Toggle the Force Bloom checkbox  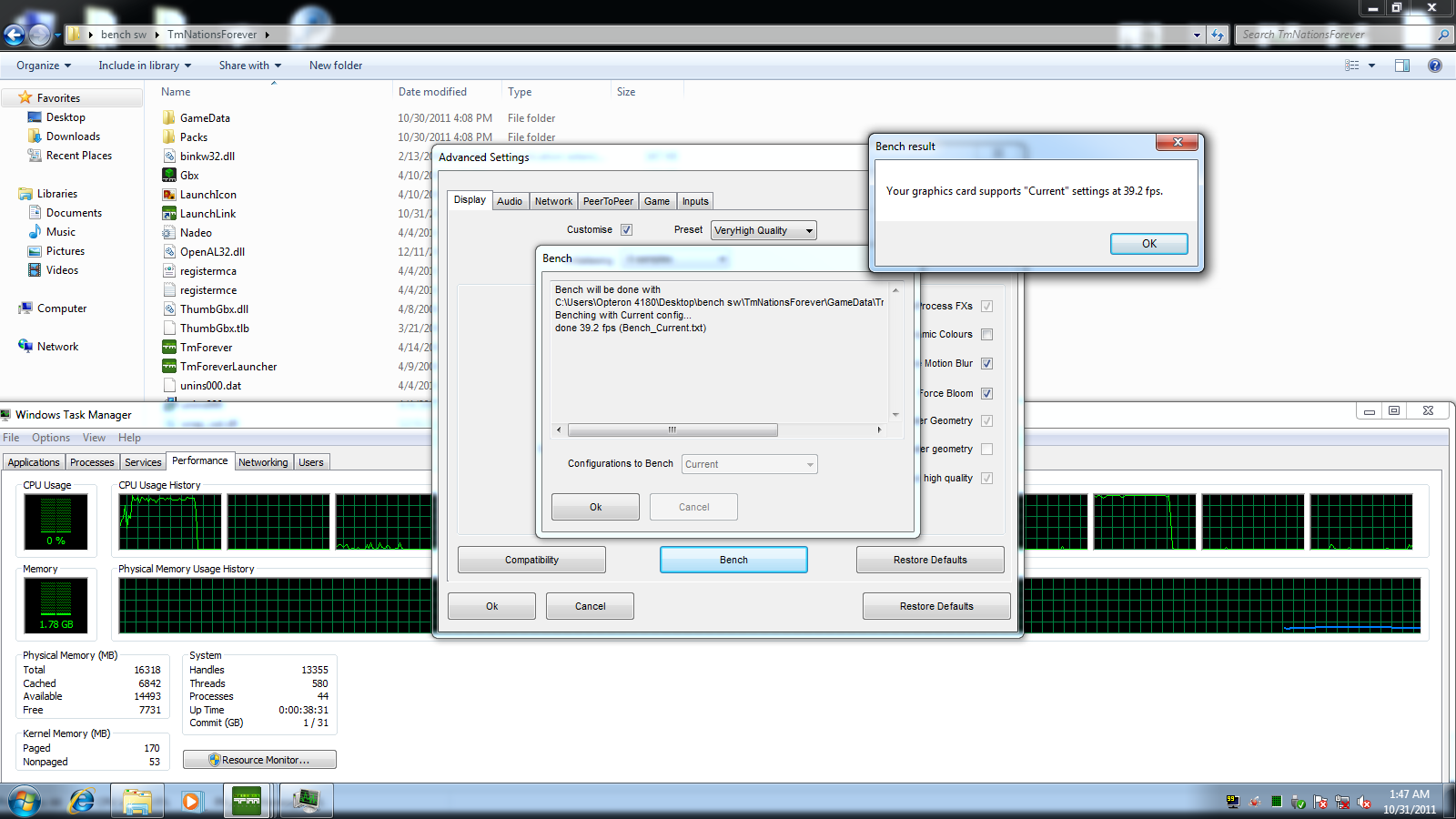click(x=986, y=393)
